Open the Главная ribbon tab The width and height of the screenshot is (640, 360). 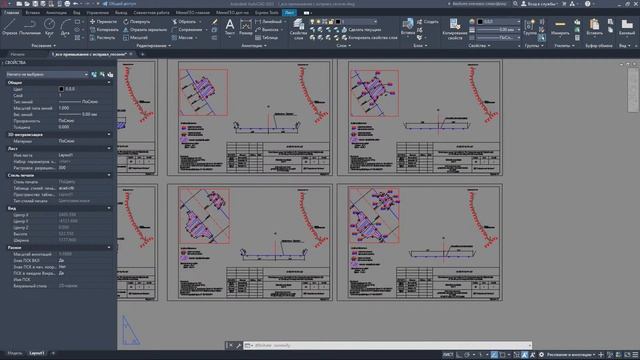click(x=12, y=13)
